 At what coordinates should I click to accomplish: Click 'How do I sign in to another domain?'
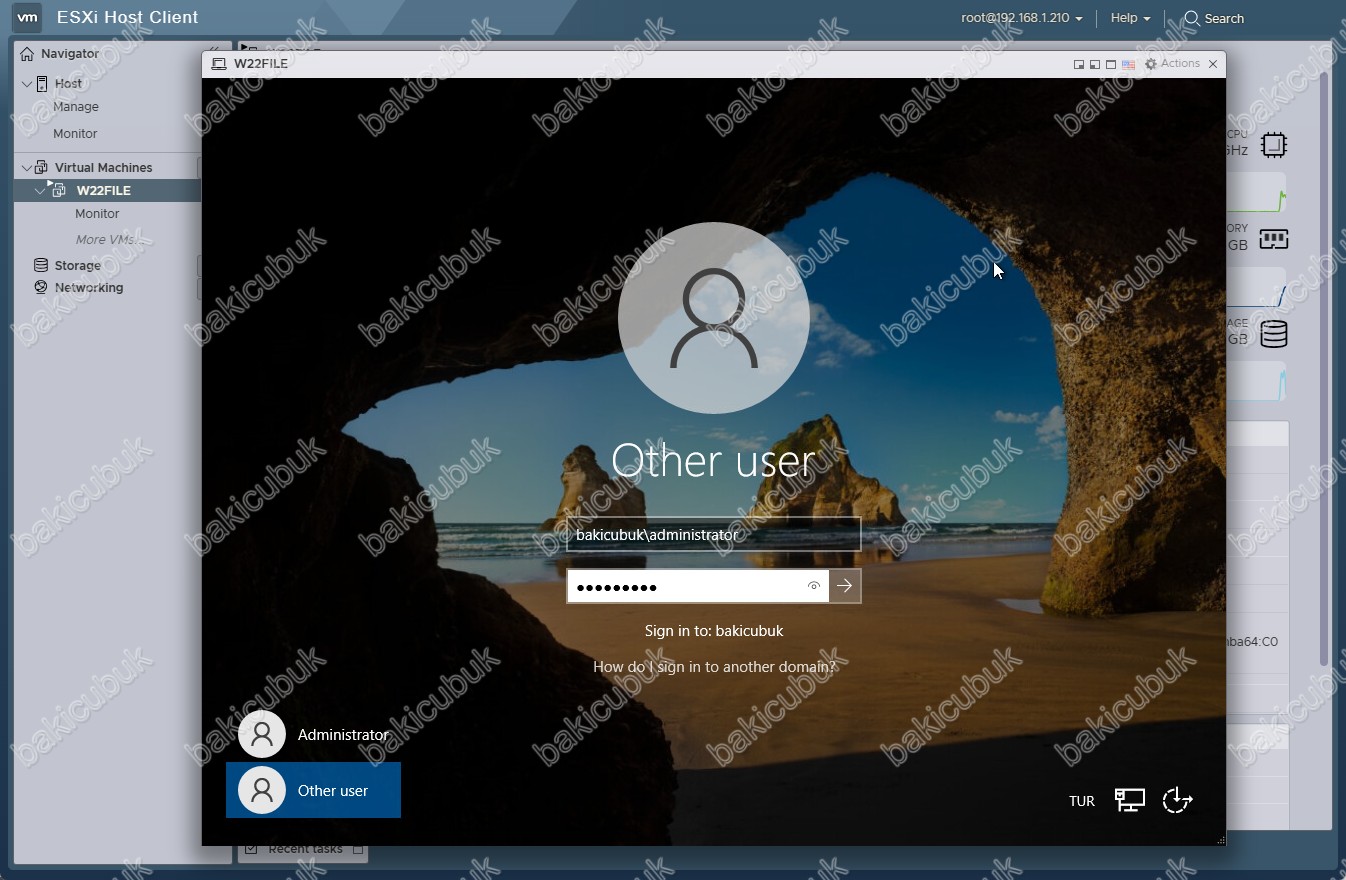coord(714,666)
